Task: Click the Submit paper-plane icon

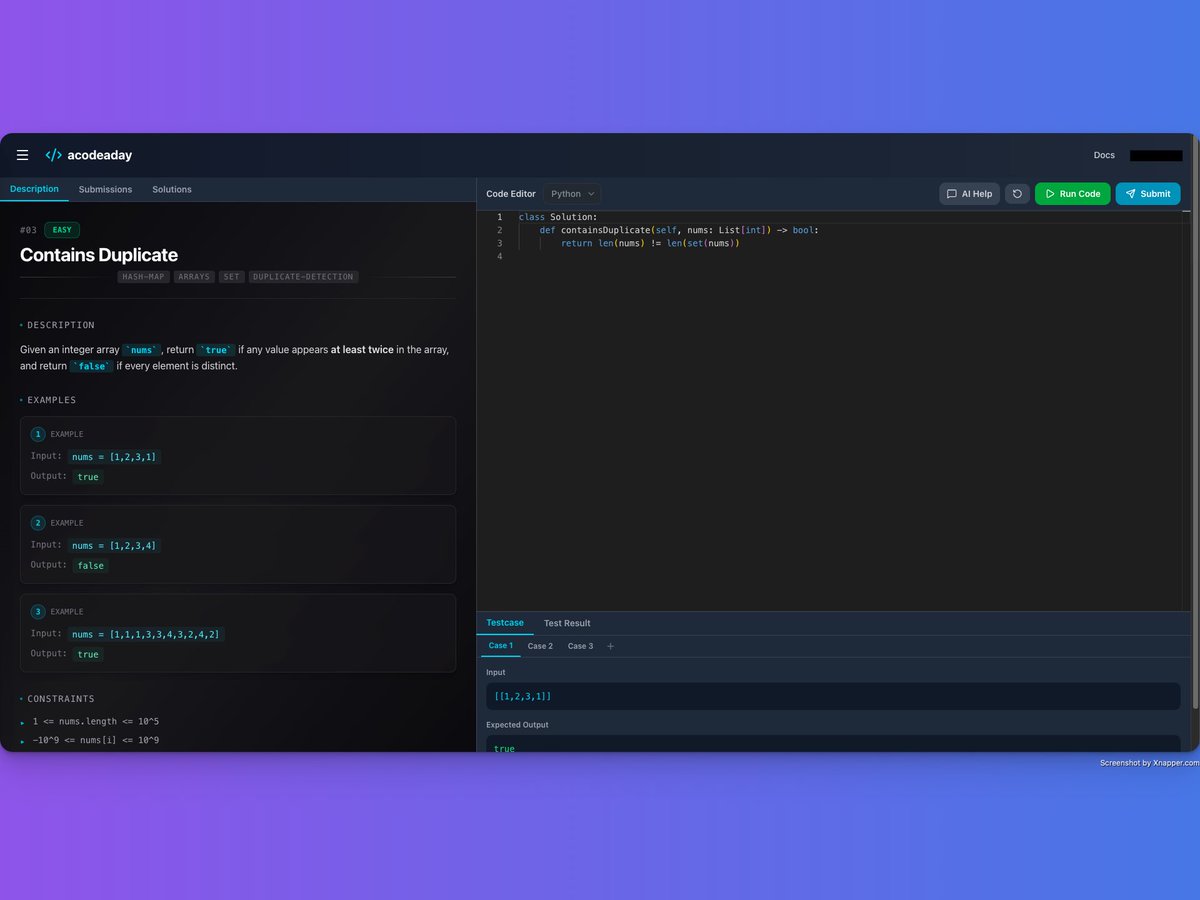Action: click(x=1131, y=193)
